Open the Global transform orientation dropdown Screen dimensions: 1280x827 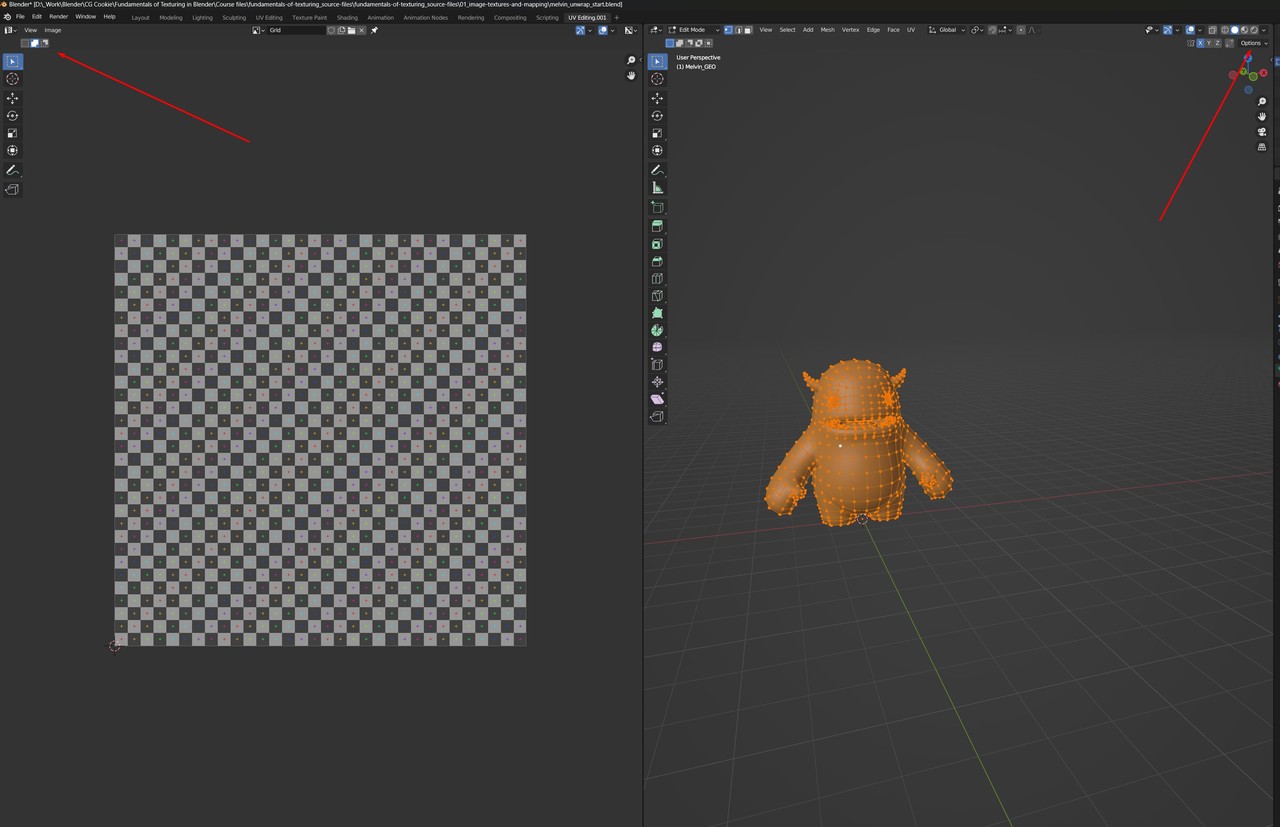[x=948, y=30]
